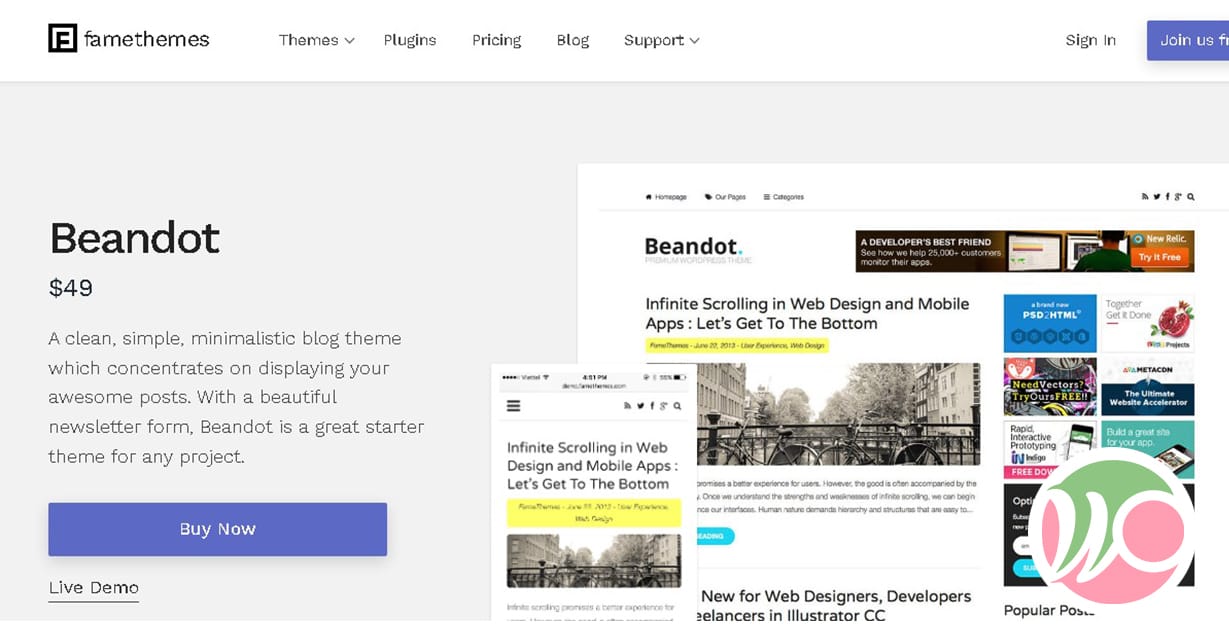Click the Facebook icon in desktop preview
1229x625 pixels.
click(1169, 197)
